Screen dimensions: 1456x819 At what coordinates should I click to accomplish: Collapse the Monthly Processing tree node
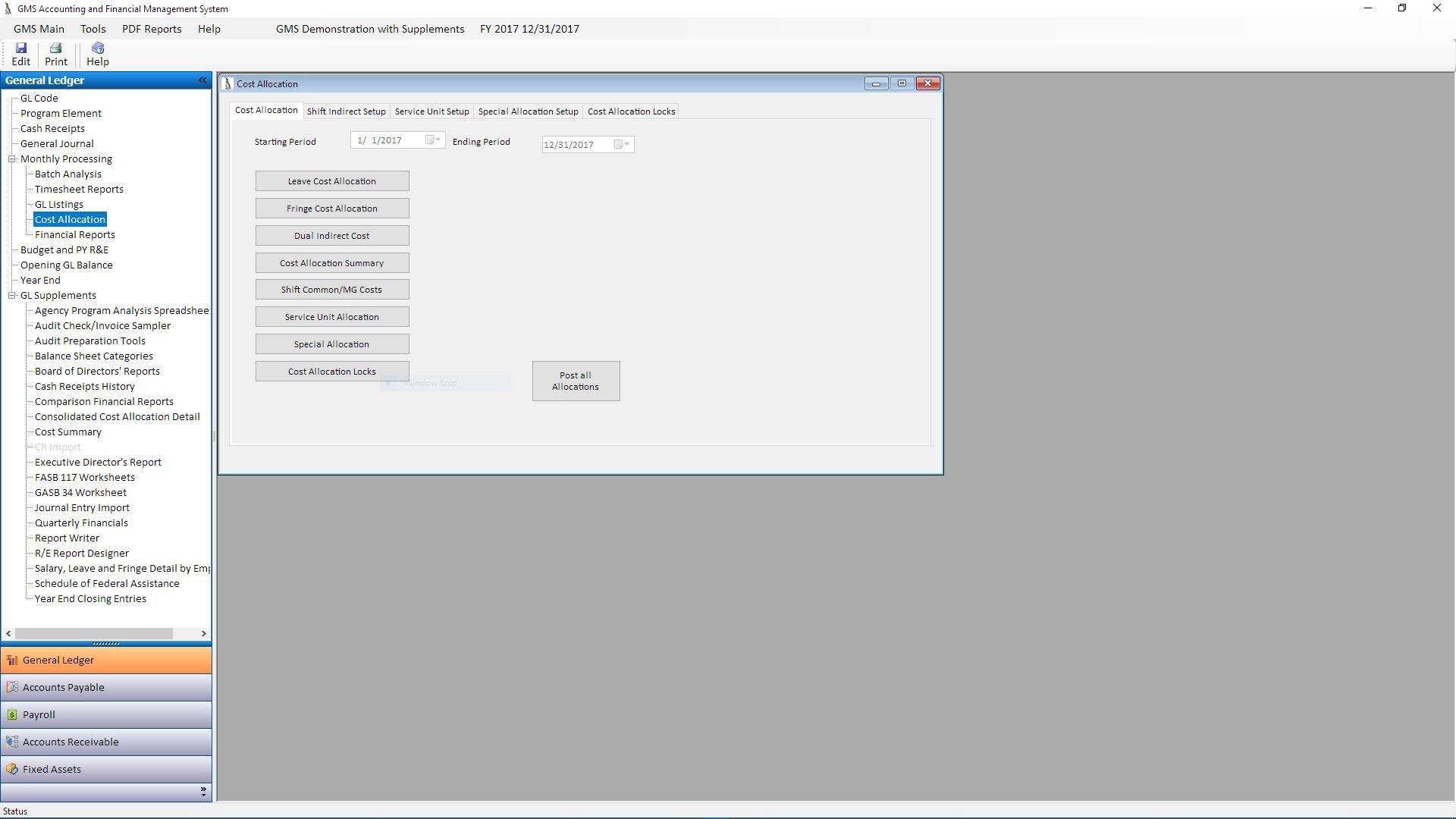(x=12, y=159)
